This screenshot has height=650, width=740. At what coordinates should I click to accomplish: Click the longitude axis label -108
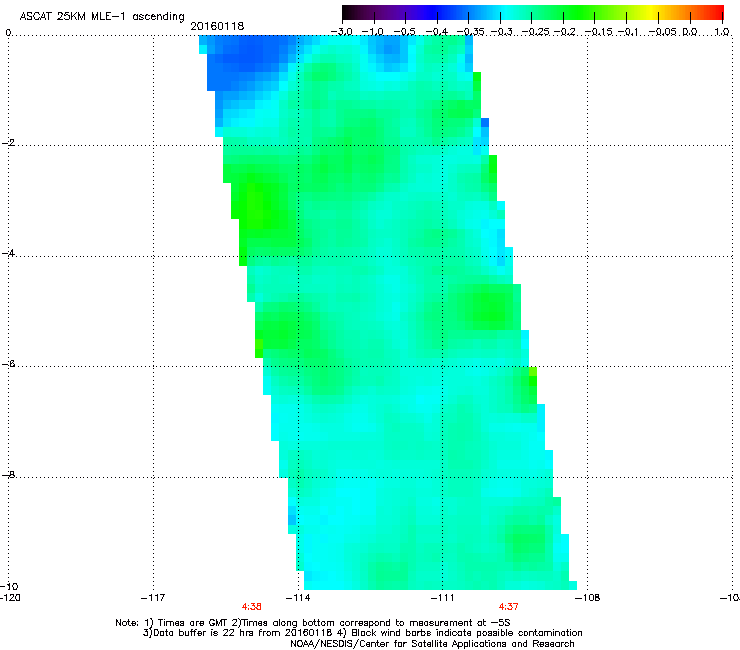[x=588, y=598]
